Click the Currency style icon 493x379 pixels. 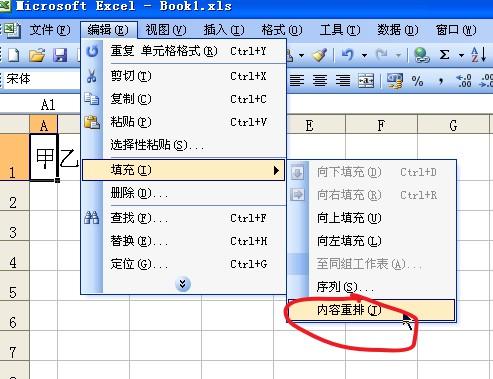coord(395,81)
